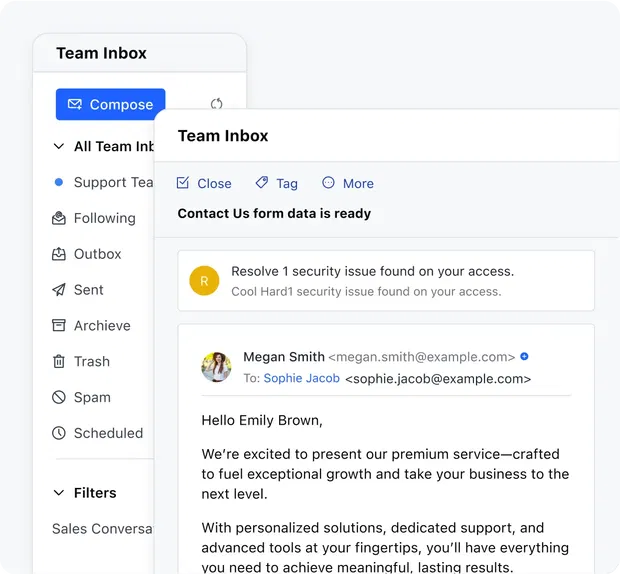Click the blue dot beside Support Team
The height and width of the screenshot is (574, 620).
coord(59,182)
